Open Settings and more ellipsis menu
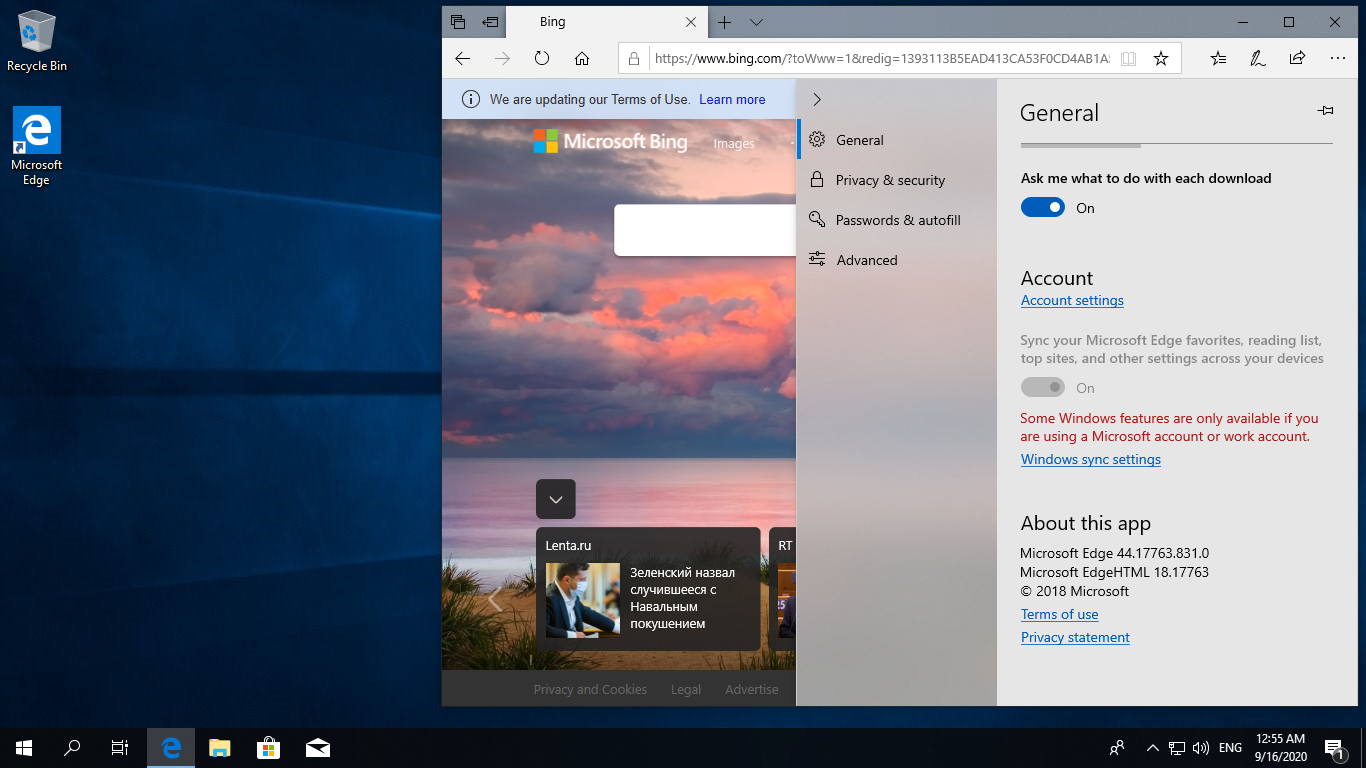The width and height of the screenshot is (1366, 768). point(1337,59)
